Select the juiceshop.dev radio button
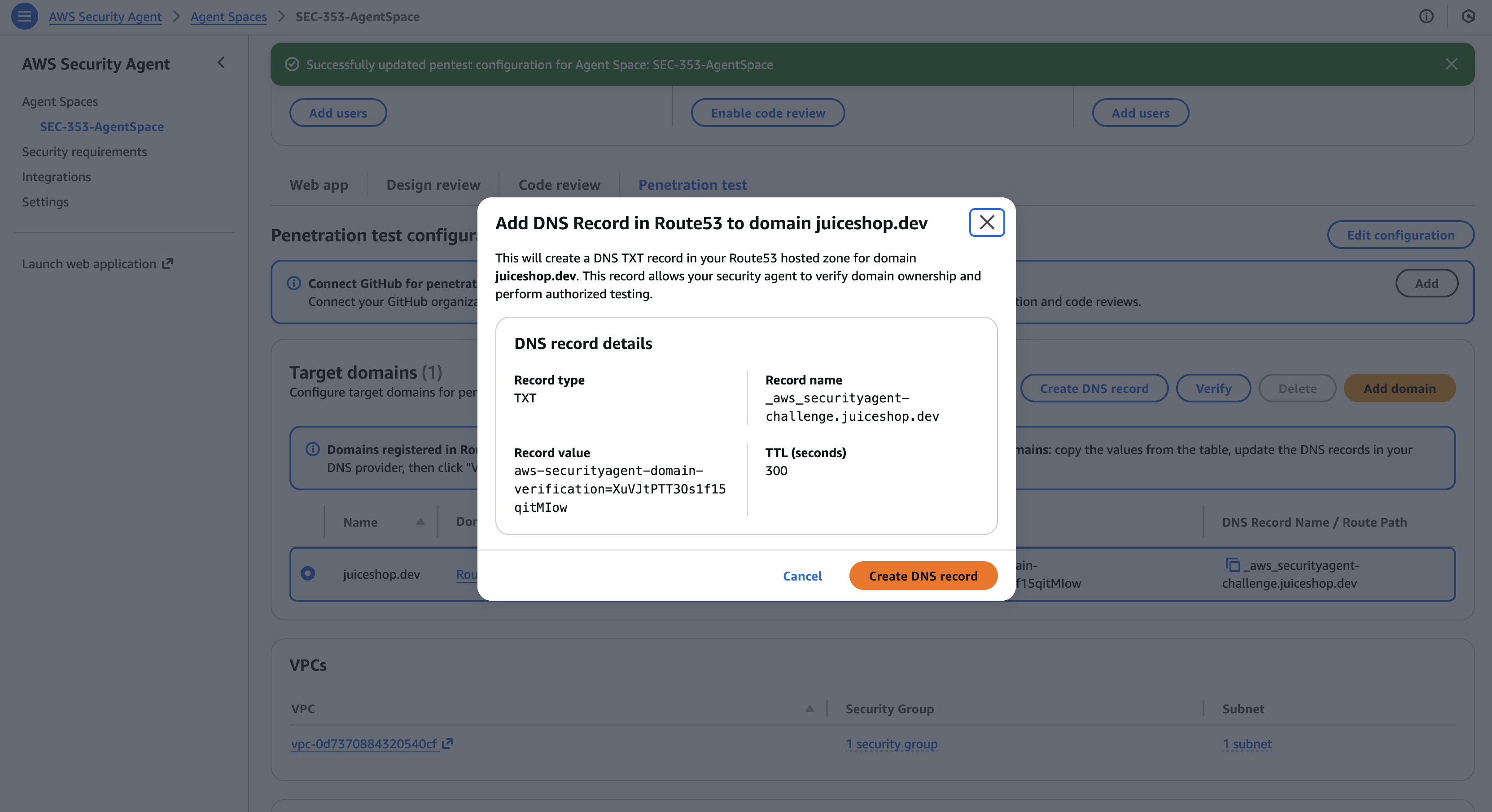 click(x=307, y=573)
